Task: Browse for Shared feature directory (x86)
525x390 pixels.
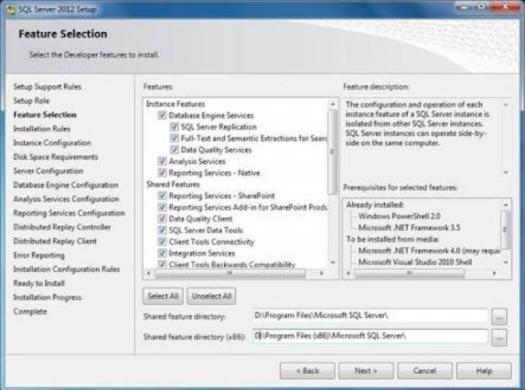Action: tap(499, 337)
